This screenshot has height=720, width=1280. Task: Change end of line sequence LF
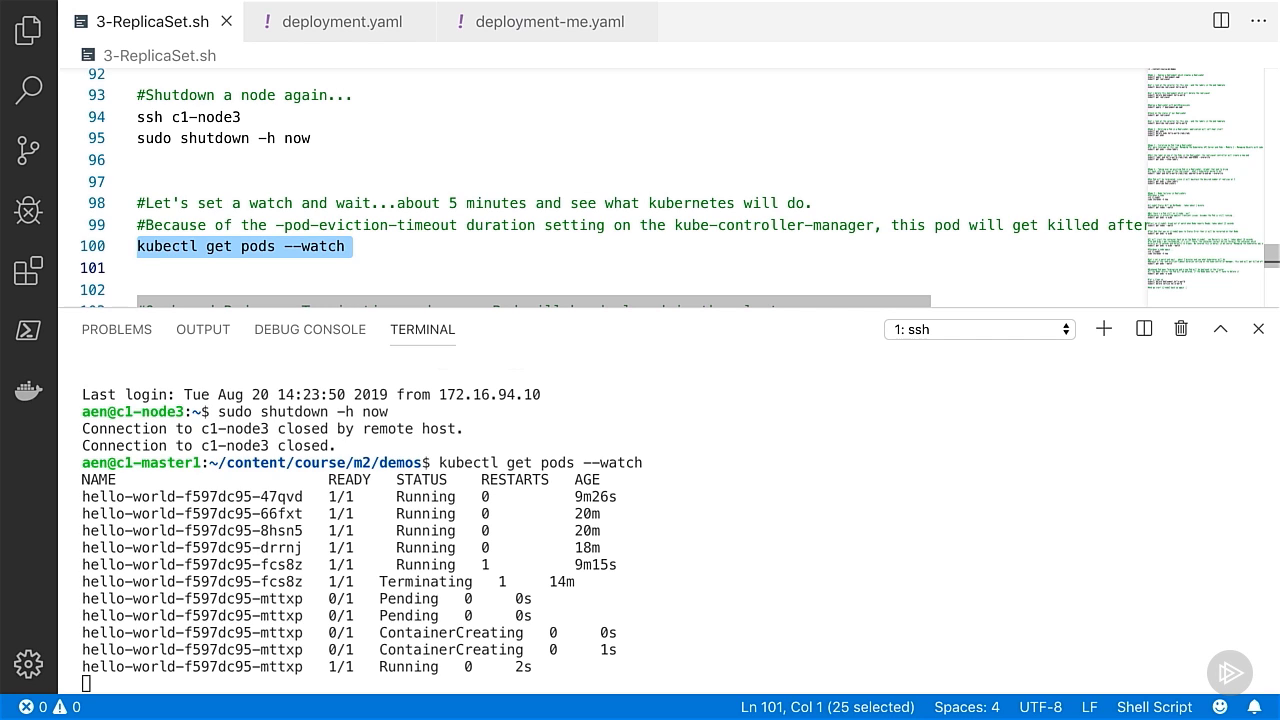pos(1089,707)
